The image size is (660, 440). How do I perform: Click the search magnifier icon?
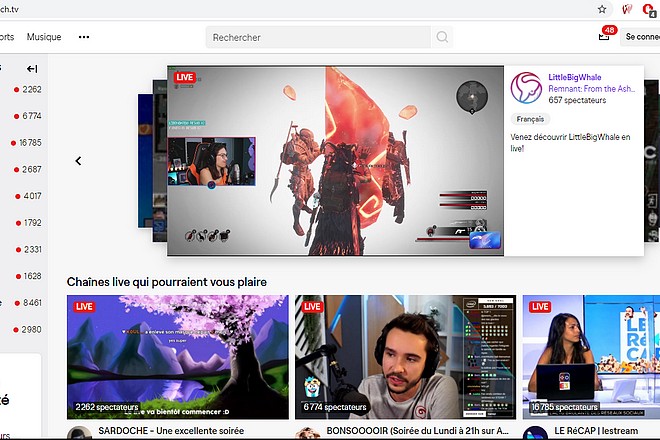pos(443,38)
